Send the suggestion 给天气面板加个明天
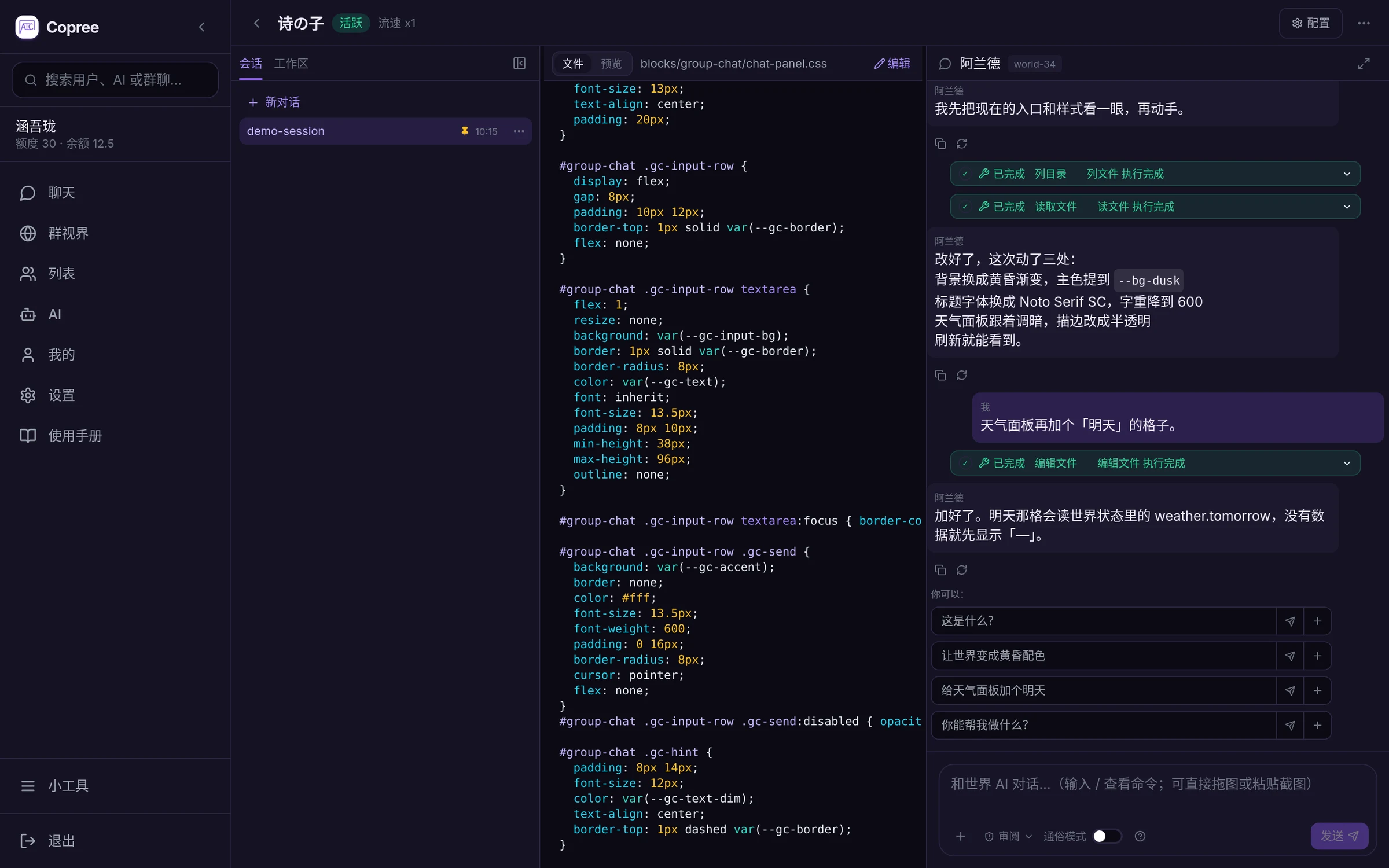The height and width of the screenshot is (868, 1389). tap(1290, 690)
